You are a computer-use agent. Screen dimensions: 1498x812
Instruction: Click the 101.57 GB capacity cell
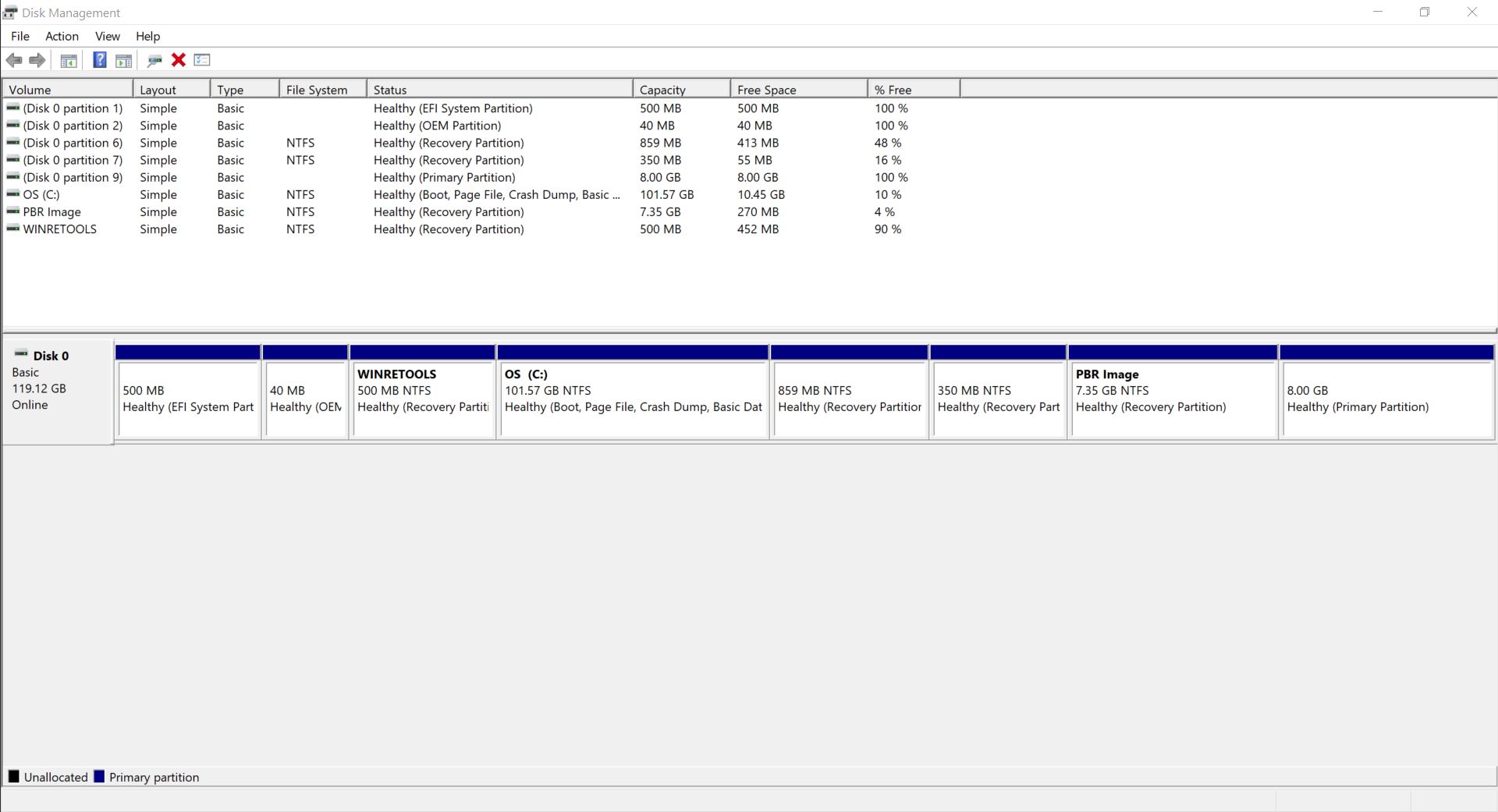(666, 194)
